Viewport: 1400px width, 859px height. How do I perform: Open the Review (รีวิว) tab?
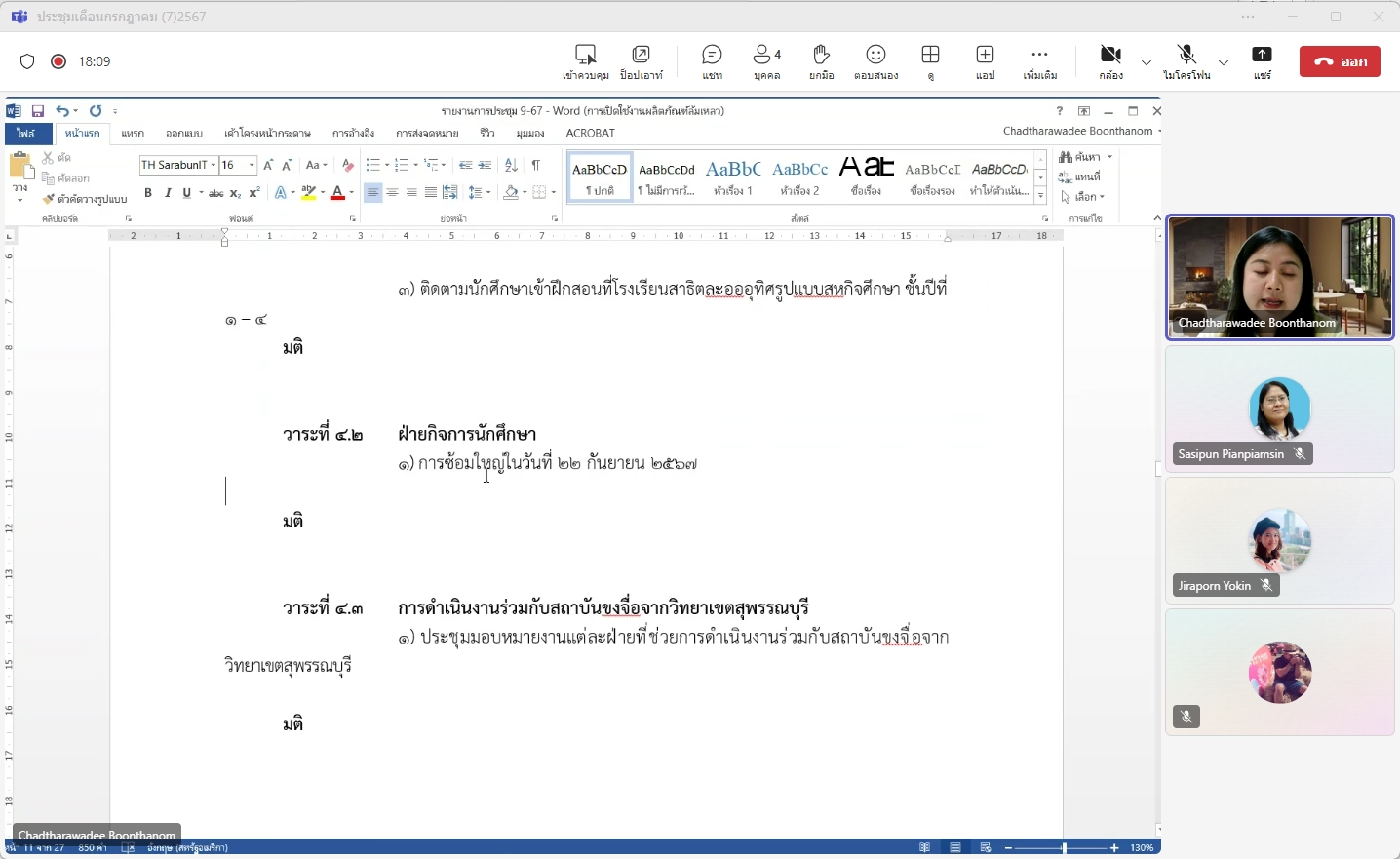(487, 133)
